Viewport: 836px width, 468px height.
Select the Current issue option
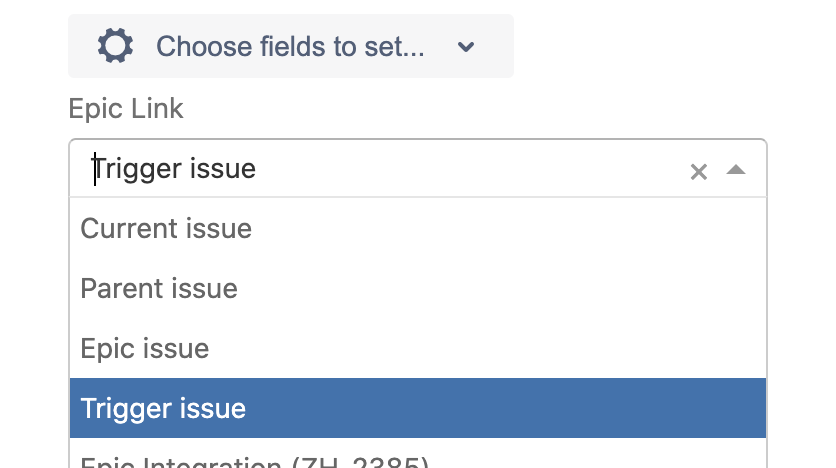[166, 228]
